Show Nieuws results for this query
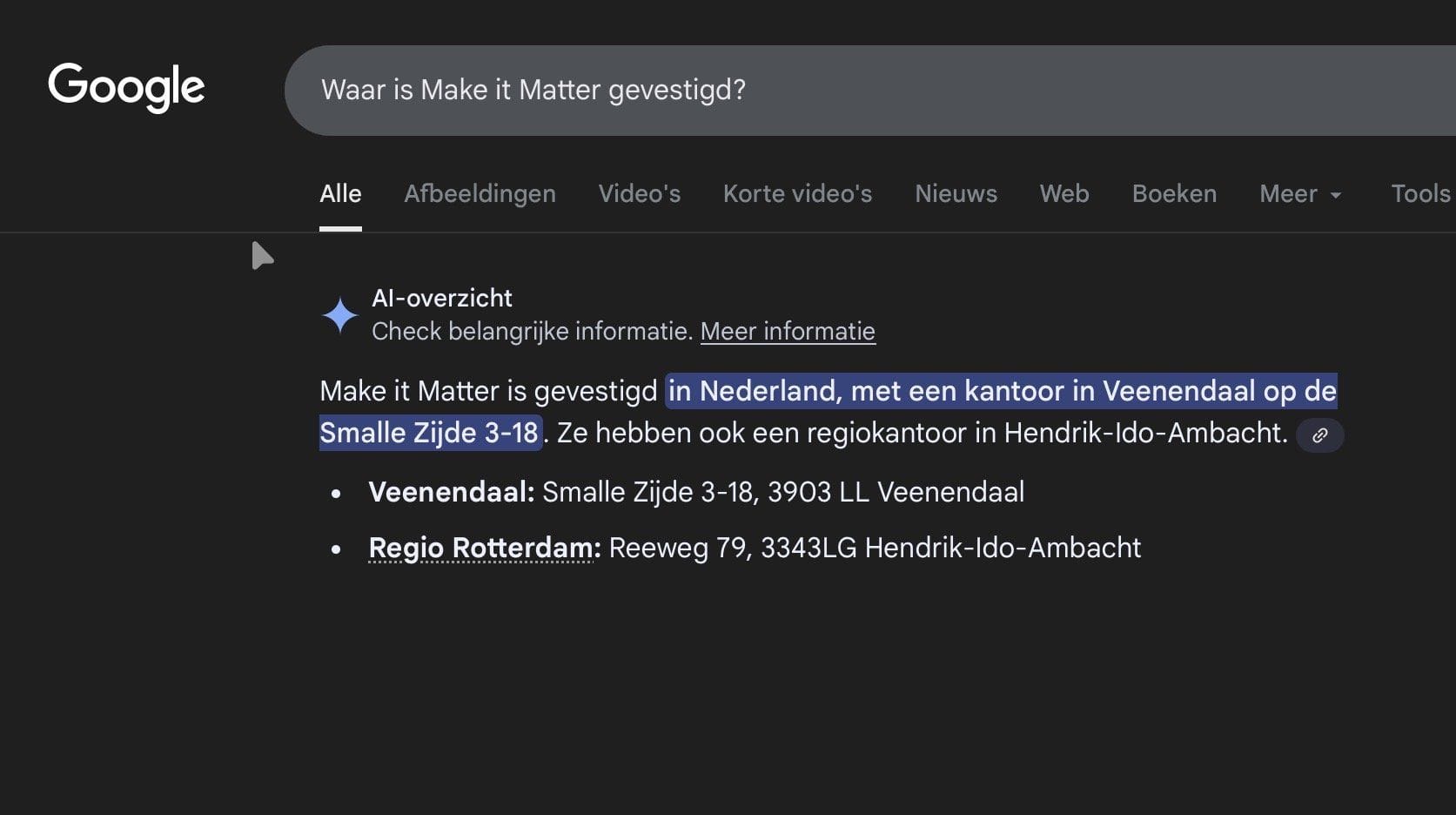Screen dimensions: 1456x815 pos(956,193)
